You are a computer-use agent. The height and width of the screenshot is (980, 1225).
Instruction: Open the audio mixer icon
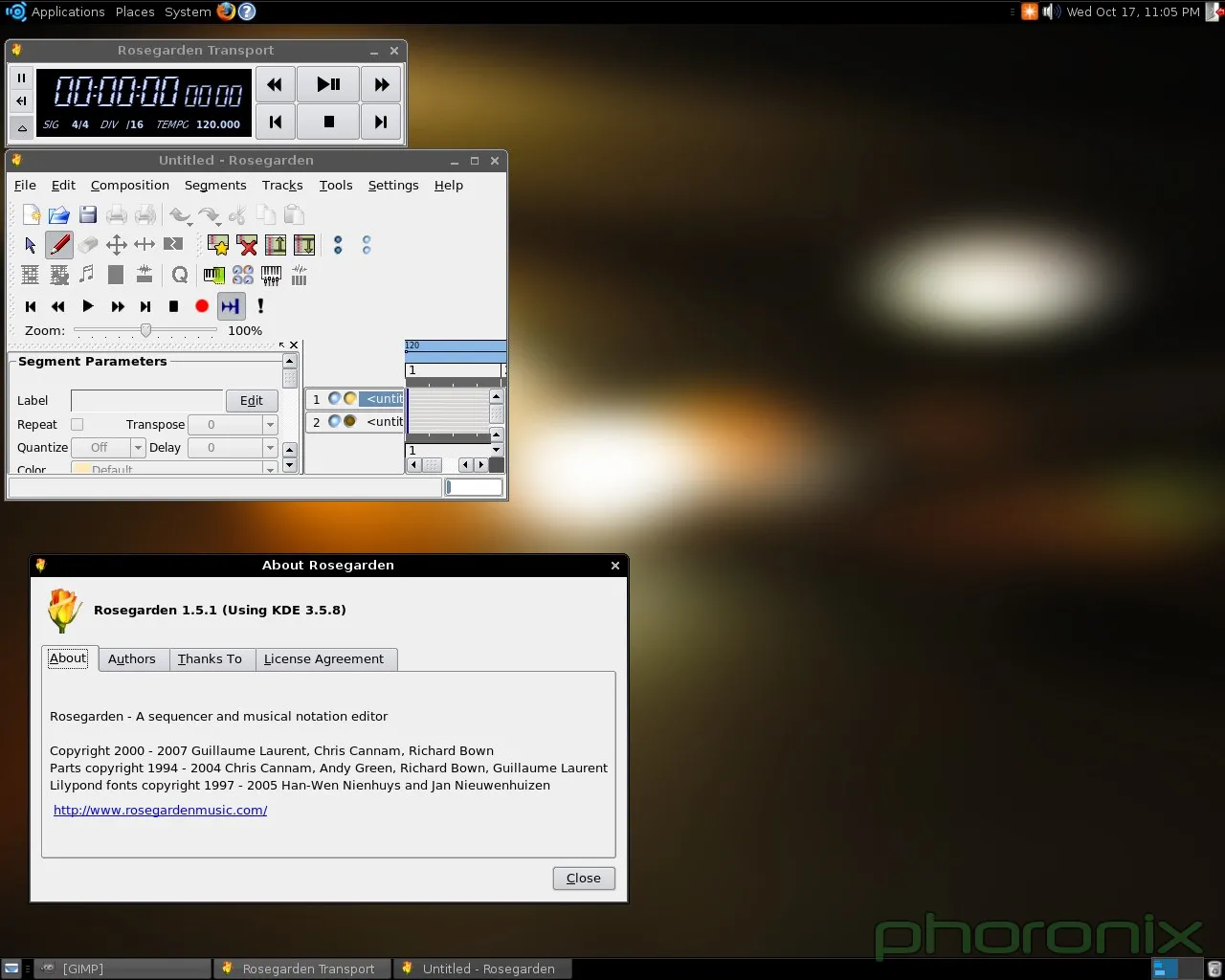click(x=300, y=276)
